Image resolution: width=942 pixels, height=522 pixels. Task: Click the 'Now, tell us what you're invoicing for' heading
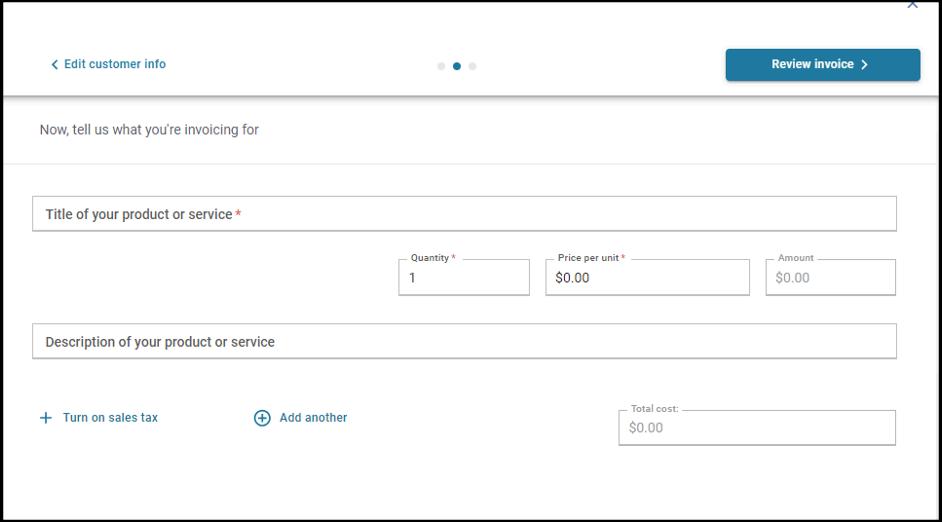tap(149, 129)
